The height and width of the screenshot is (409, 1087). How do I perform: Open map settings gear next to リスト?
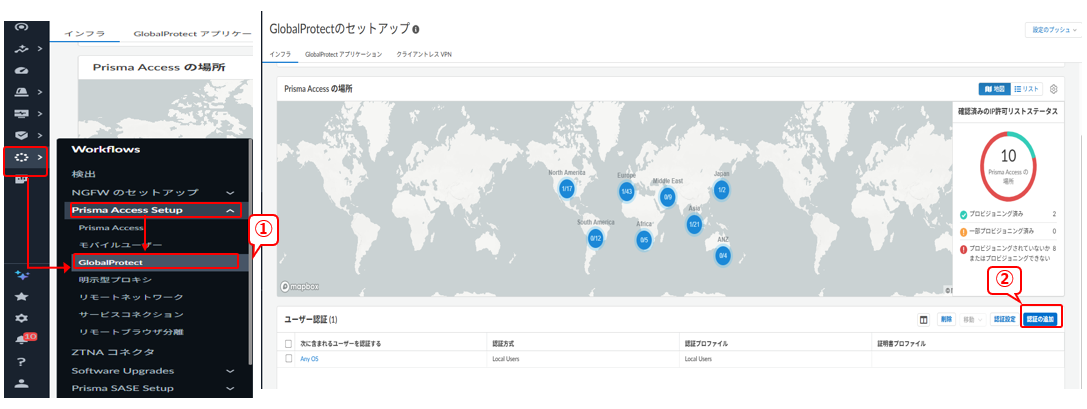coord(1053,89)
